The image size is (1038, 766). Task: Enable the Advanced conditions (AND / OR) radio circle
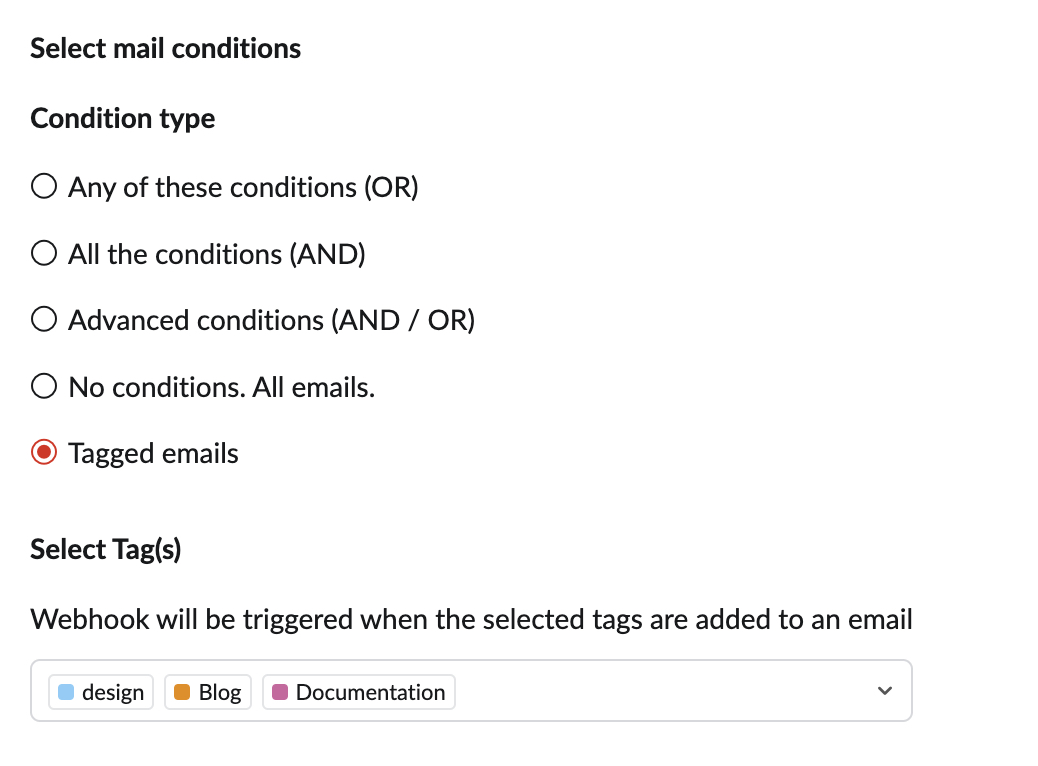click(44, 319)
